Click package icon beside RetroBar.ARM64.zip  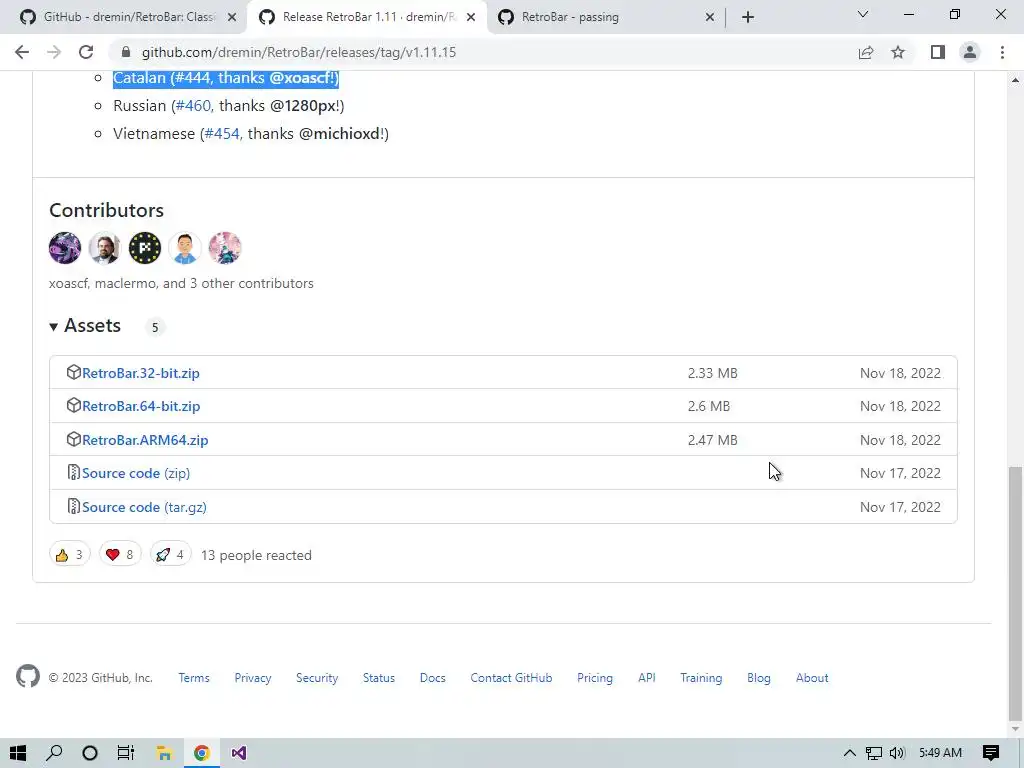pyautogui.click(x=73, y=440)
